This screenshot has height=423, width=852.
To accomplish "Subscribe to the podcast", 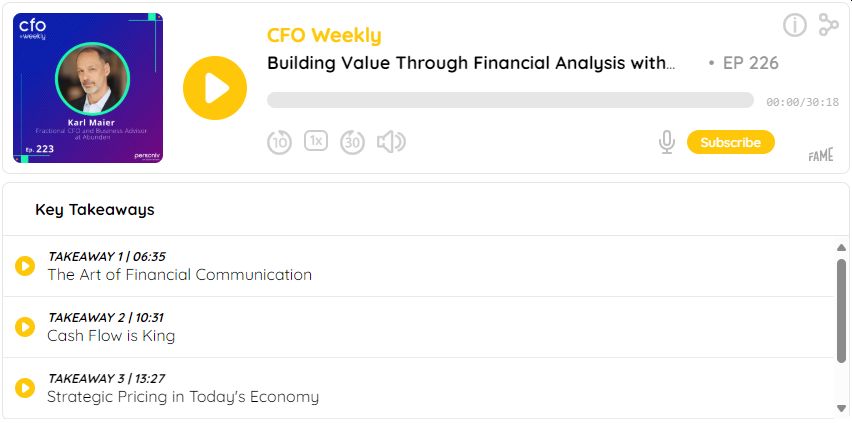I will coord(730,142).
